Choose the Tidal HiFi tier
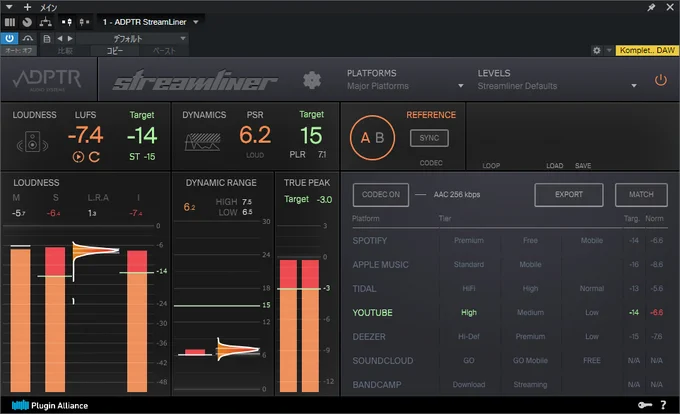680x414 pixels. point(468,289)
